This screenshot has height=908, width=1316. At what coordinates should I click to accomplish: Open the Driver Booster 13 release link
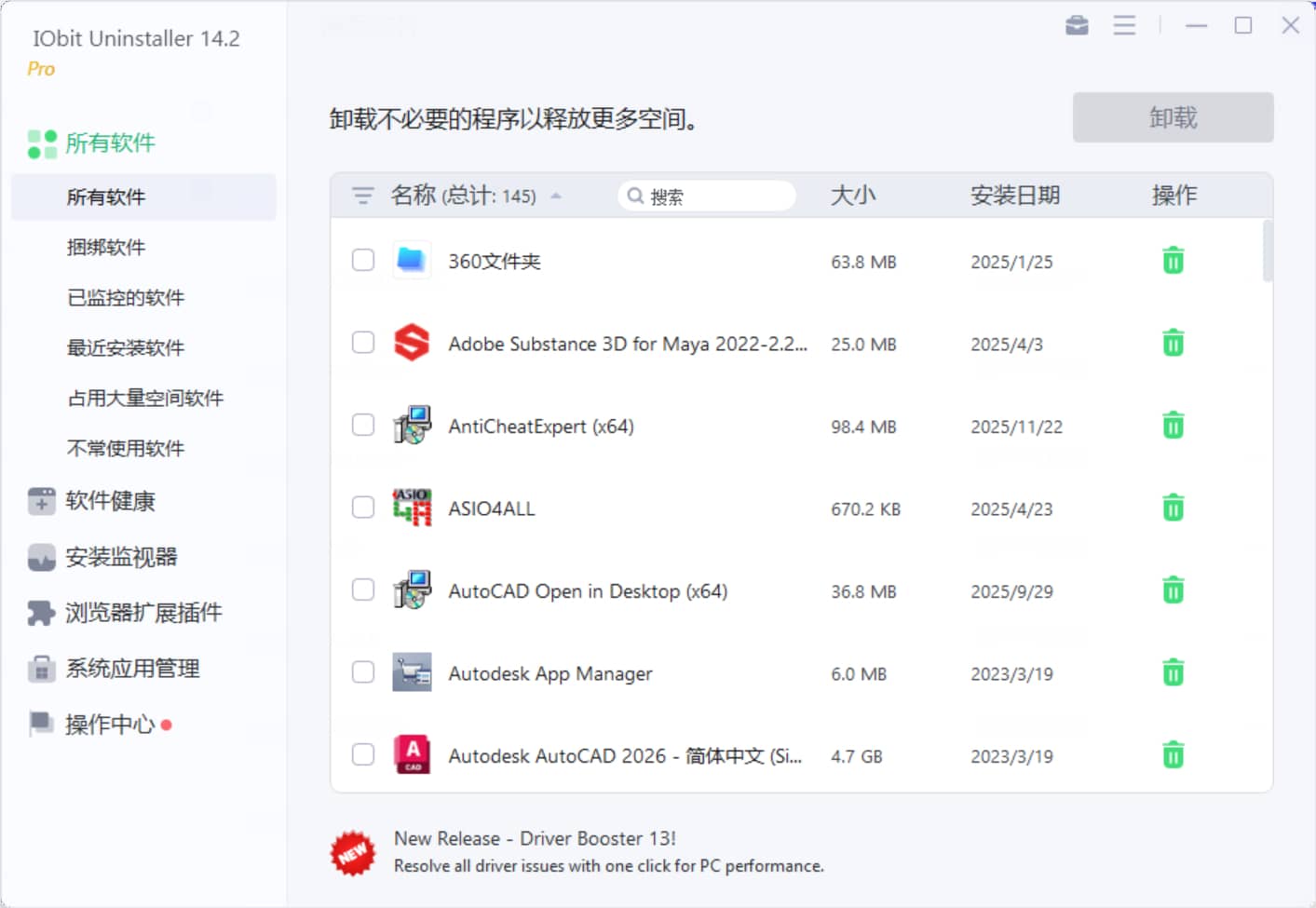pyautogui.click(x=535, y=838)
